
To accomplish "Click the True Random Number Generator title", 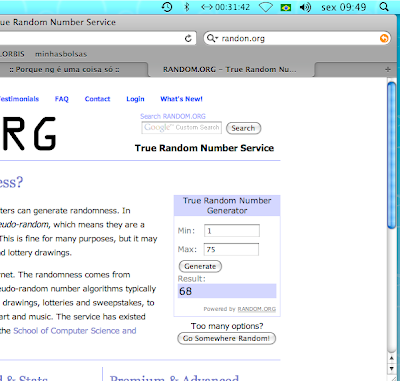I will 227,206.
